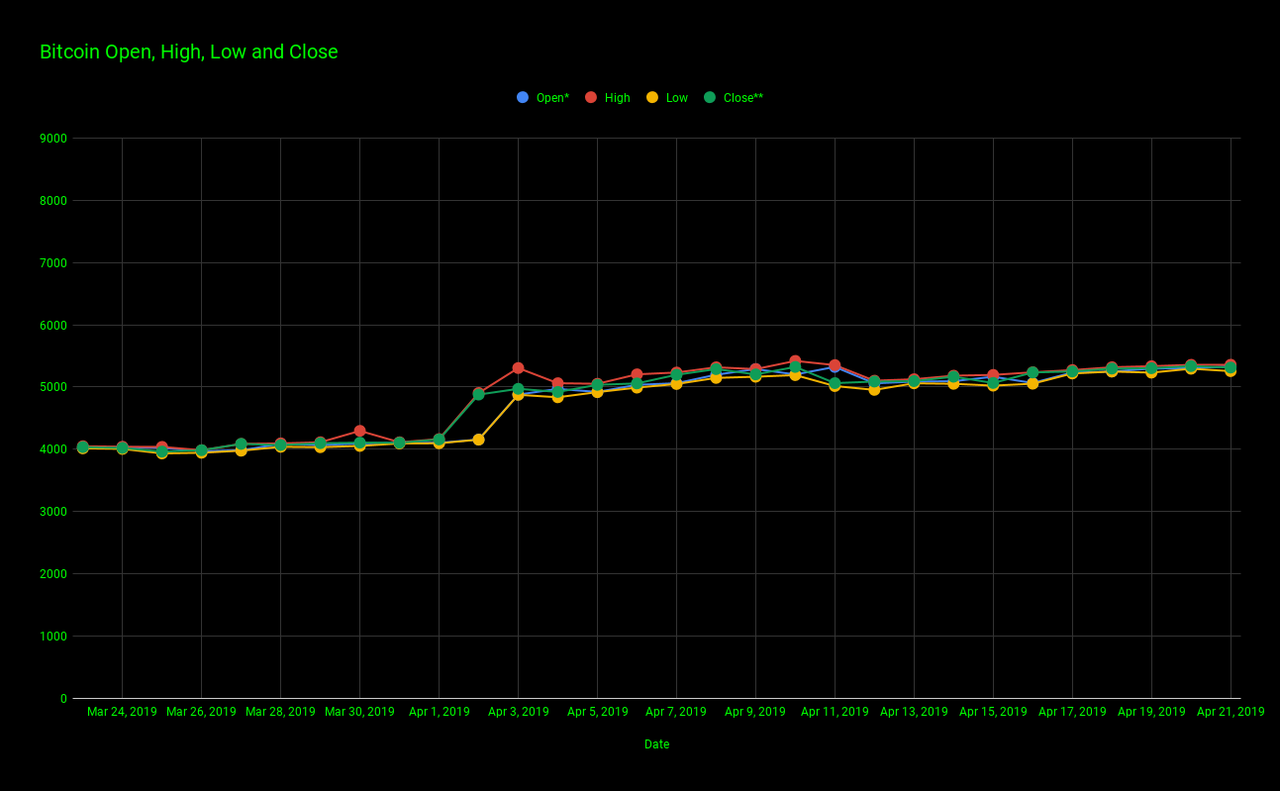Click the y-axis label 8000
Viewport: 1280px width, 791px height.
coord(55,201)
